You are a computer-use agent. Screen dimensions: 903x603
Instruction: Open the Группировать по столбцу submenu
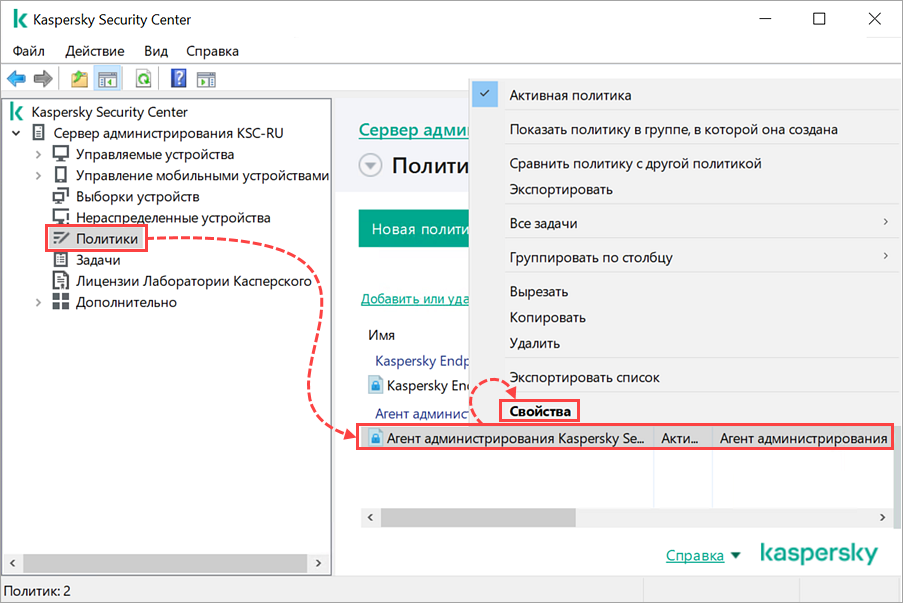pos(685,257)
